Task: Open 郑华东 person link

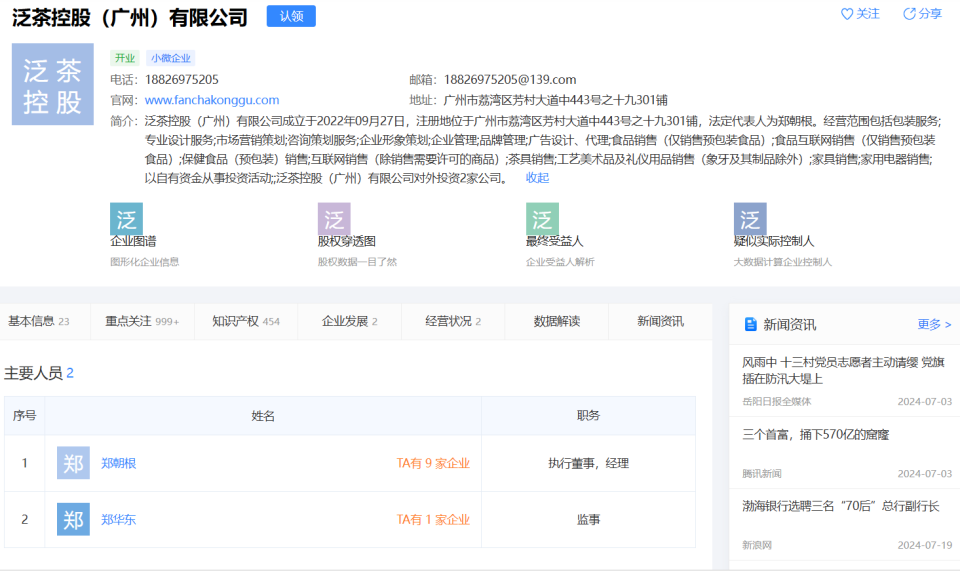Action: pyautogui.click(x=118, y=520)
